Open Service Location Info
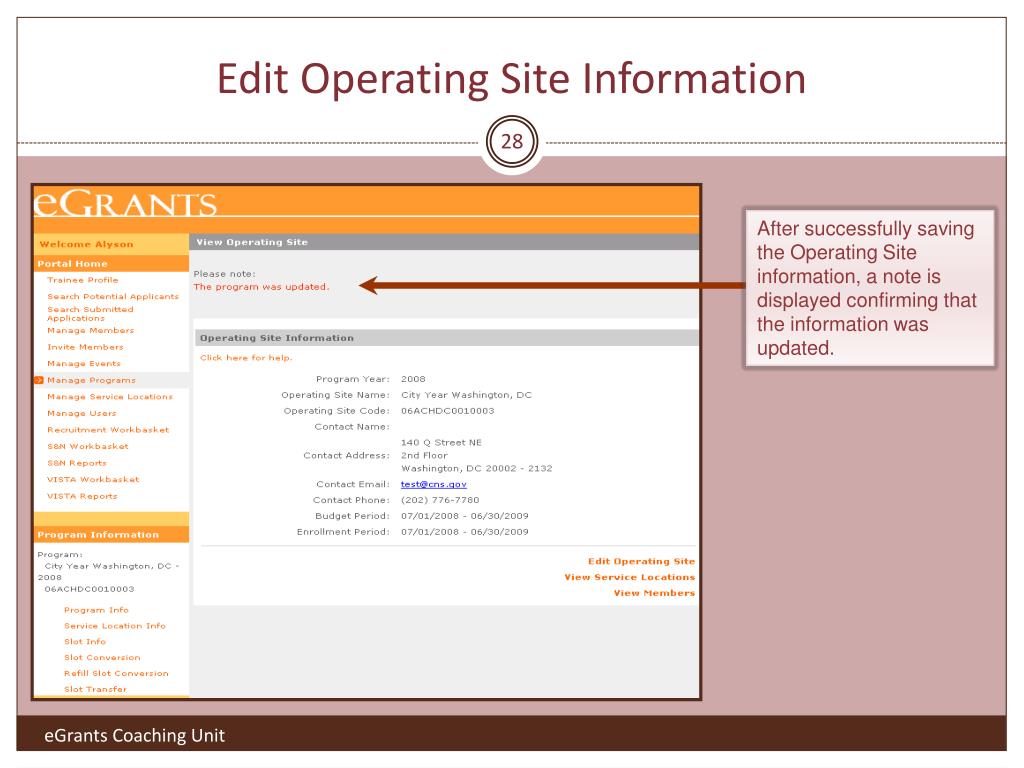Screen dimensions: 1024x768 coord(115,626)
